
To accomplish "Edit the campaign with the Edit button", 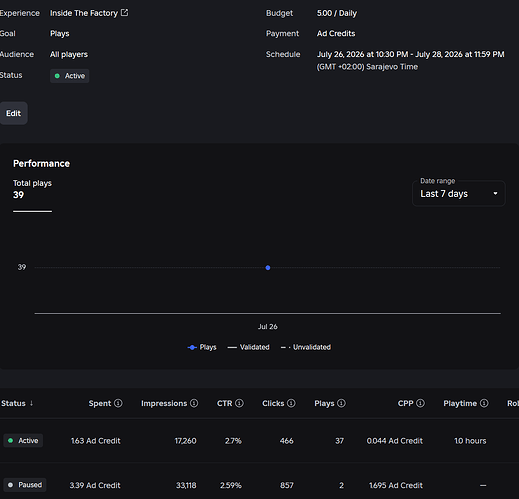I will coord(13,113).
